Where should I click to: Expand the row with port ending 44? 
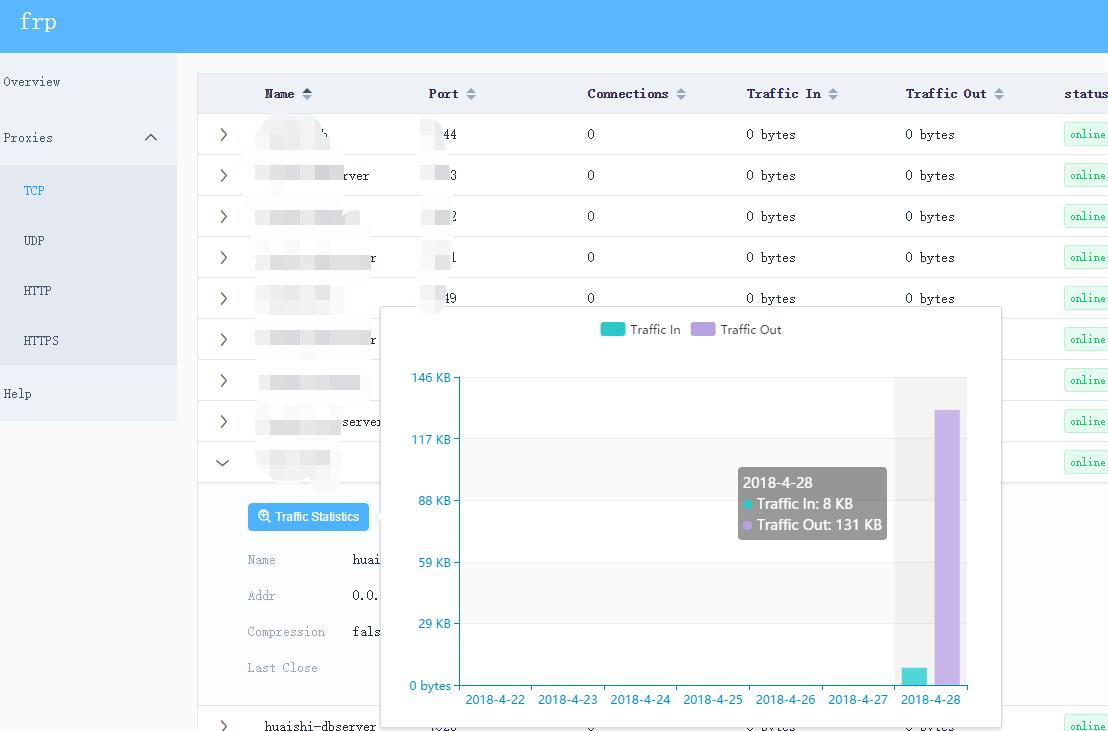223,134
